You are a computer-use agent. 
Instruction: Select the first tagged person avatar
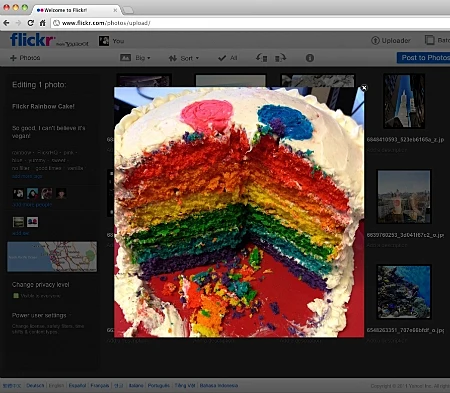[x=18, y=193]
